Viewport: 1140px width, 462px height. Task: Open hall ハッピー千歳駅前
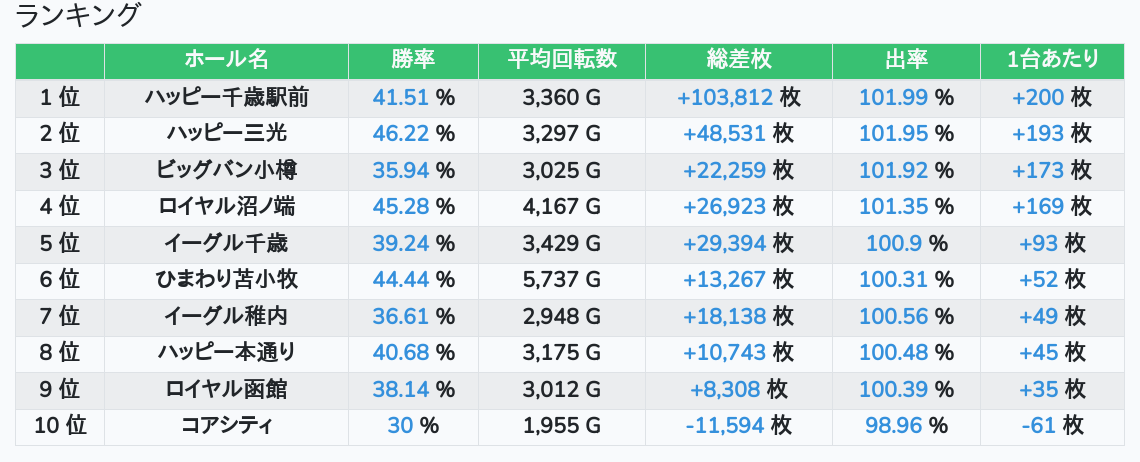coord(226,97)
